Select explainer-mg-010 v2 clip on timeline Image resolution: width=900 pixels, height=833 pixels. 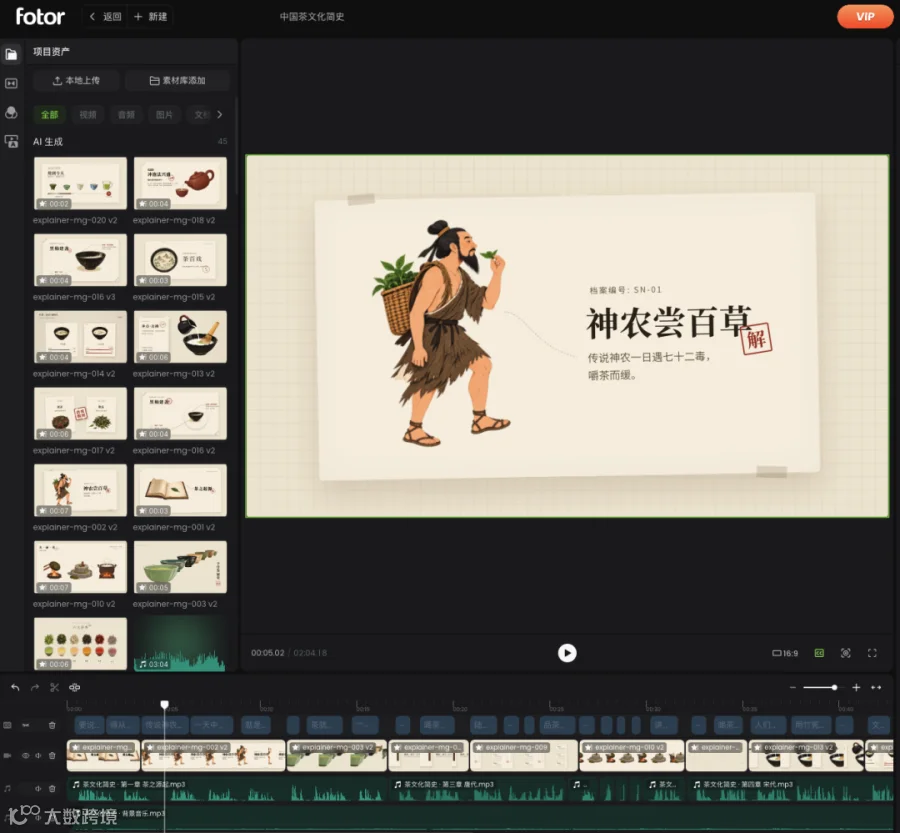tap(631, 755)
